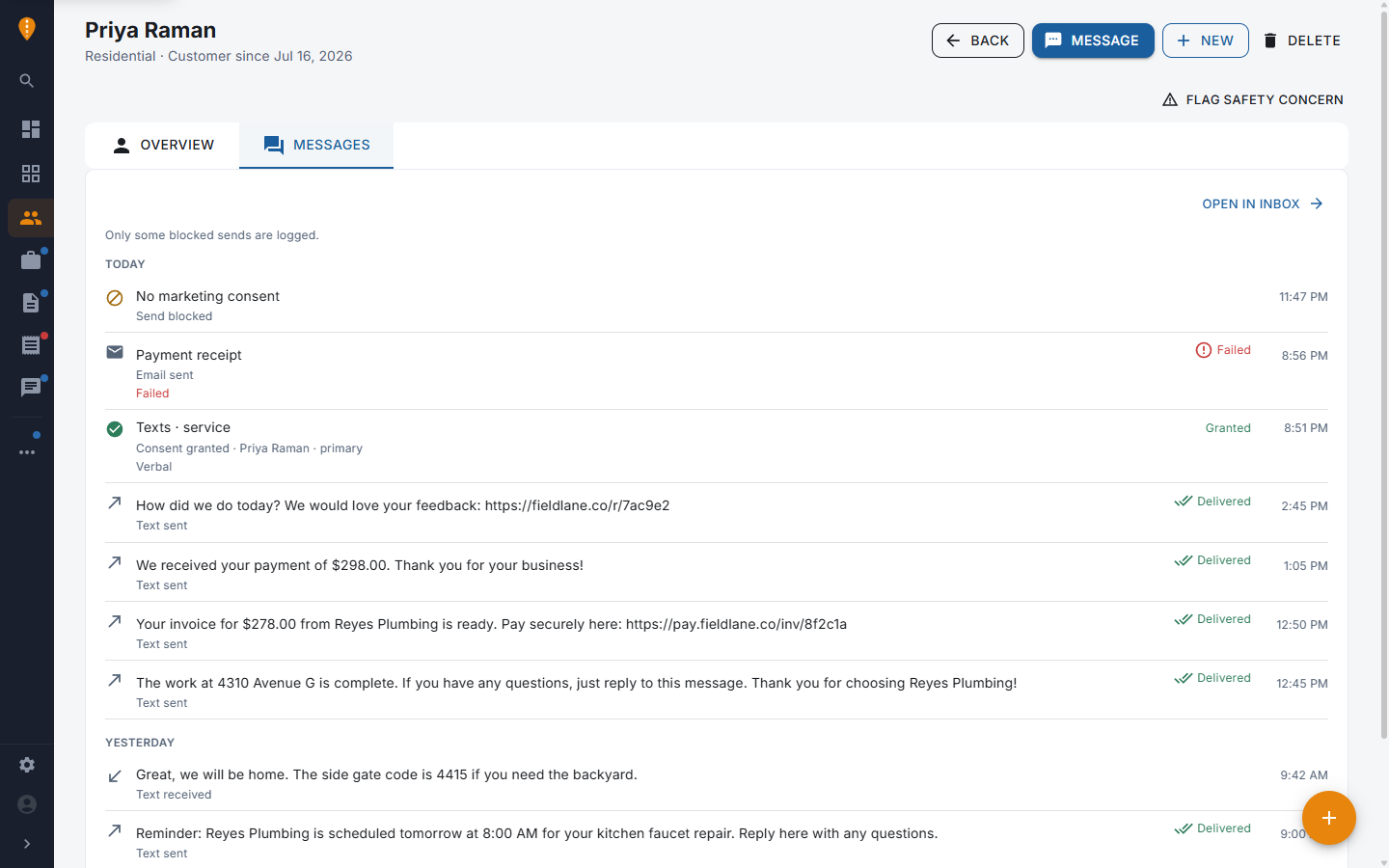Click the MESSAGE button
1389x868 pixels.
click(1093, 41)
